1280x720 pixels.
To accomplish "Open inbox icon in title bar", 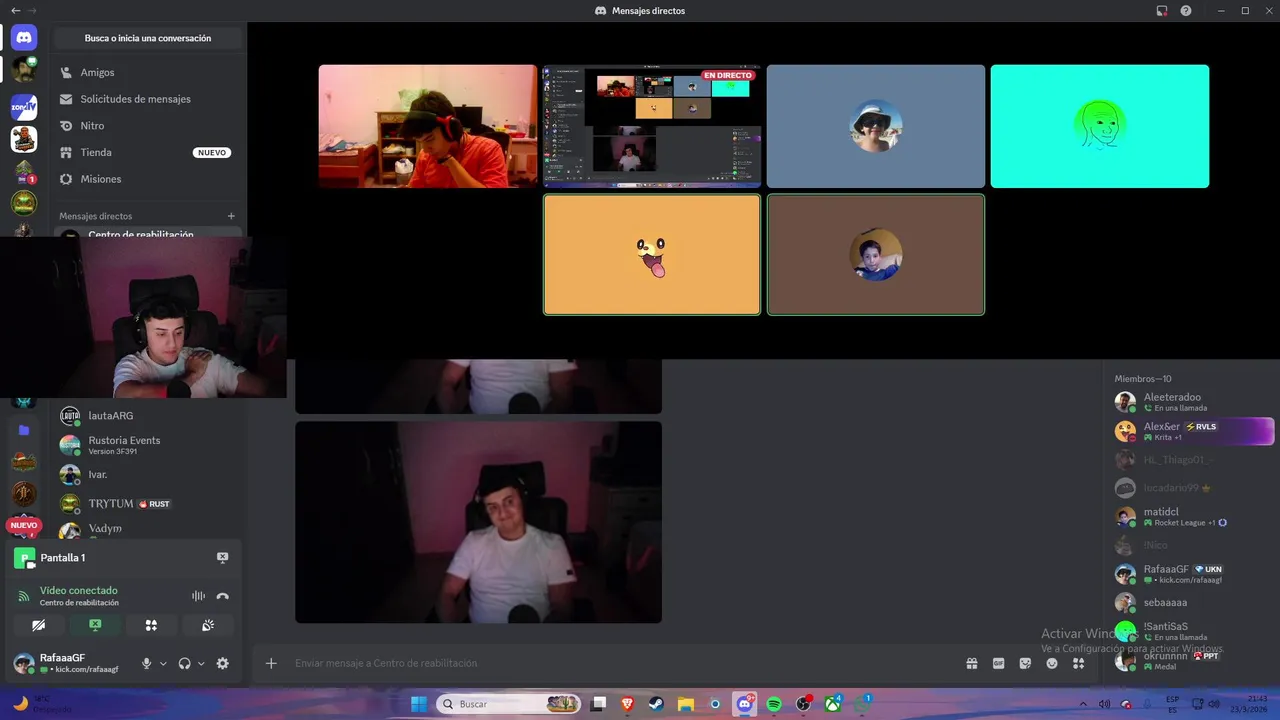I will point(1162,10).
